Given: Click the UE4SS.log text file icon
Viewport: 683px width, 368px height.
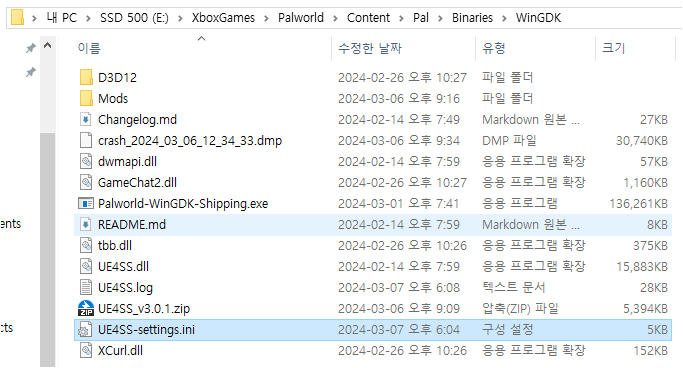Looking at the screenshot, I should [x=86, y=287].
